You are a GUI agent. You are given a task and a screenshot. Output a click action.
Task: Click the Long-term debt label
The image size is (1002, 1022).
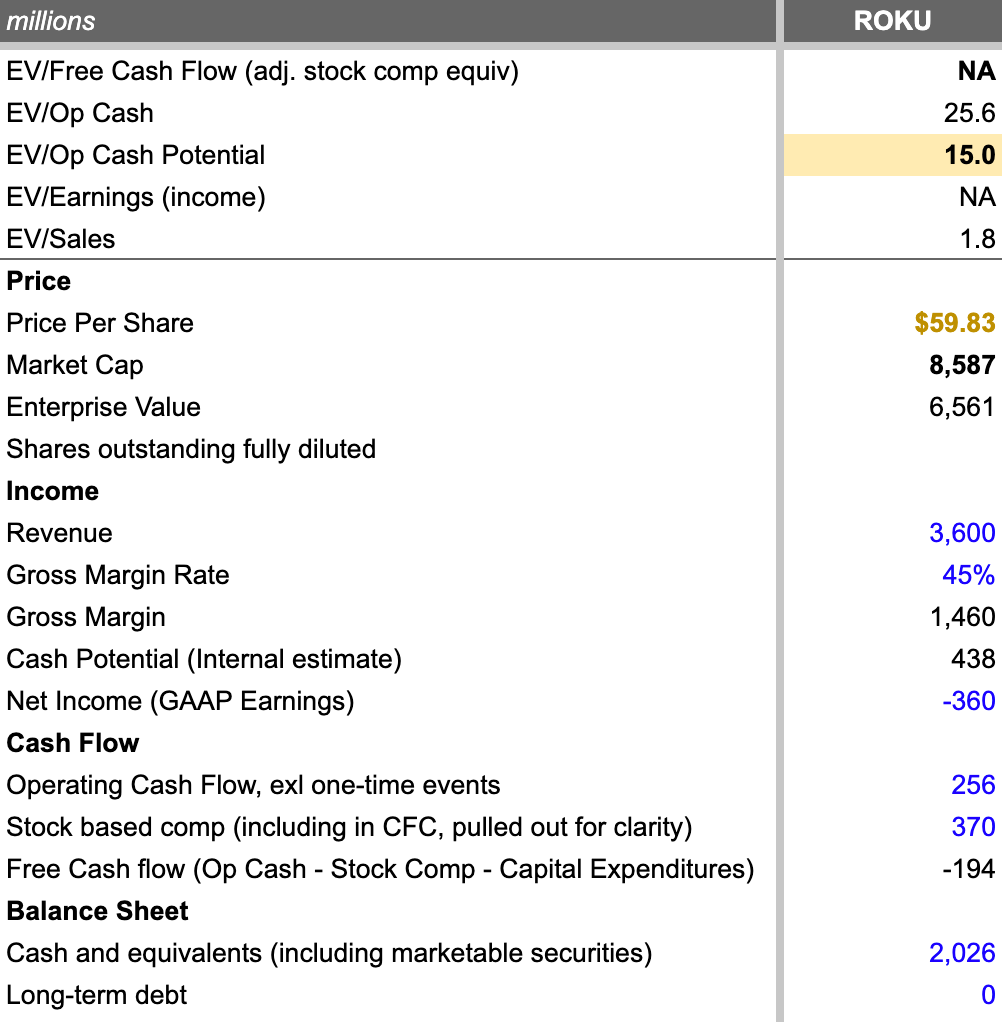tap(96, 995)
